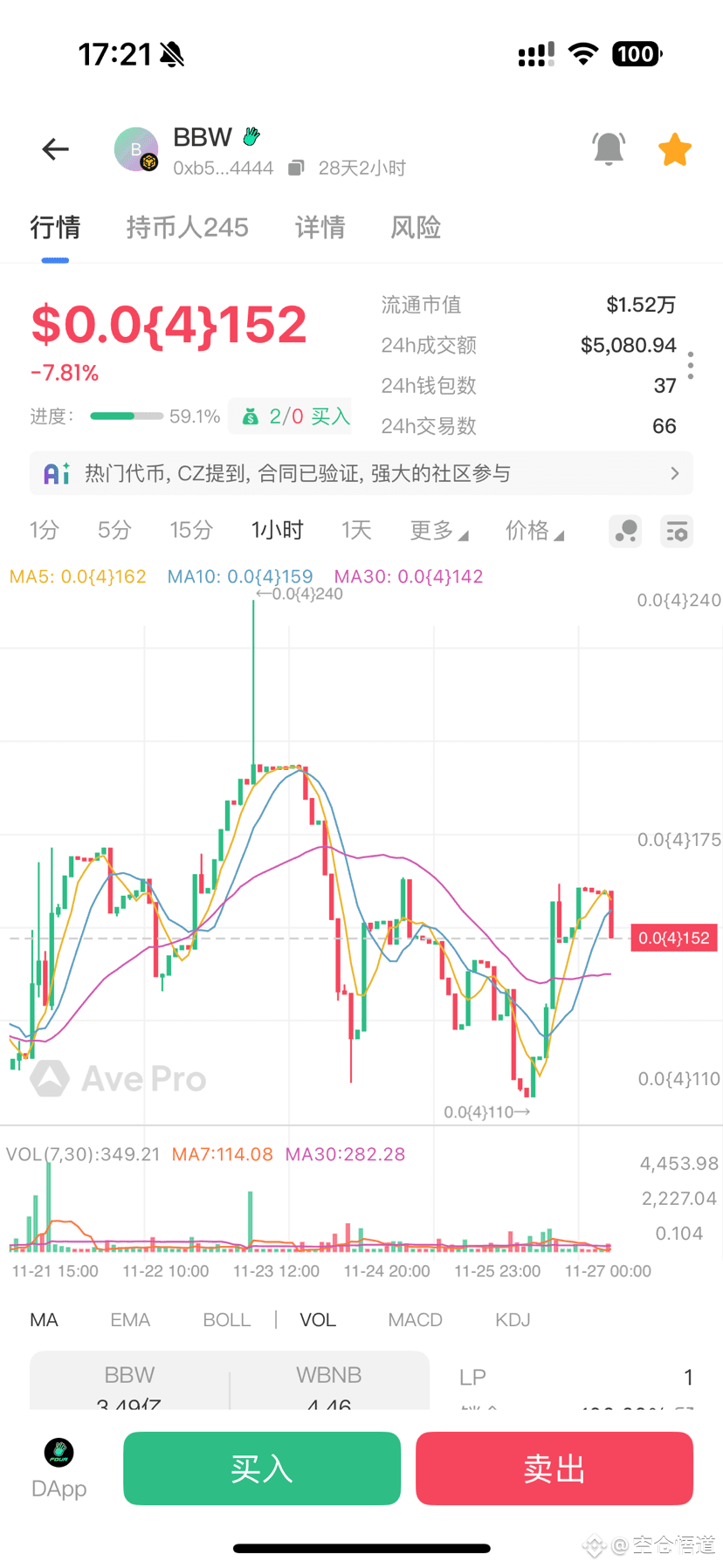Select the 15分 timeframe
The image size is (723, 1568).
tap(191, 531)
